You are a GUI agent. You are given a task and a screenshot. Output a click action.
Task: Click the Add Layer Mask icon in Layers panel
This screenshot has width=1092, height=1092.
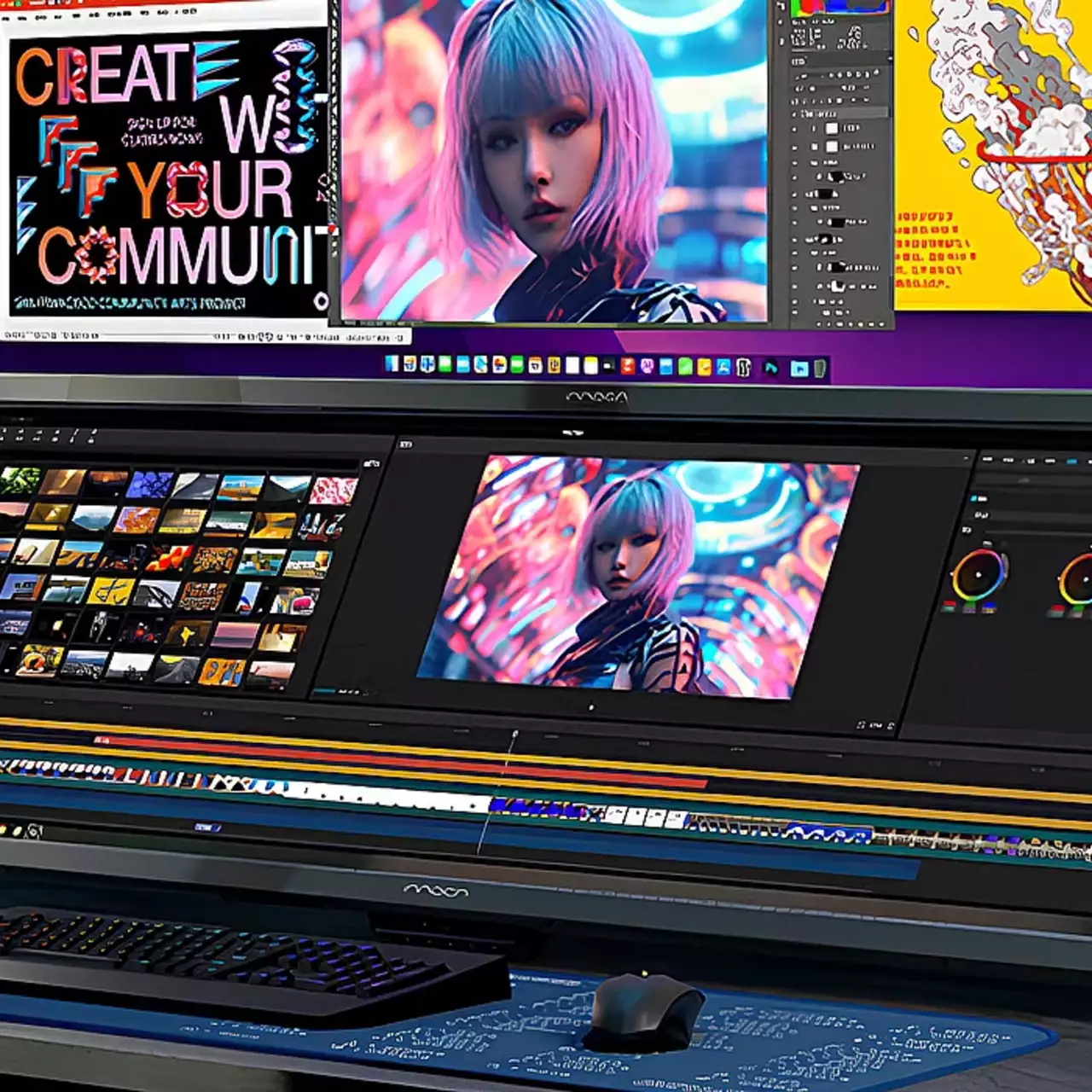point(839,324)
